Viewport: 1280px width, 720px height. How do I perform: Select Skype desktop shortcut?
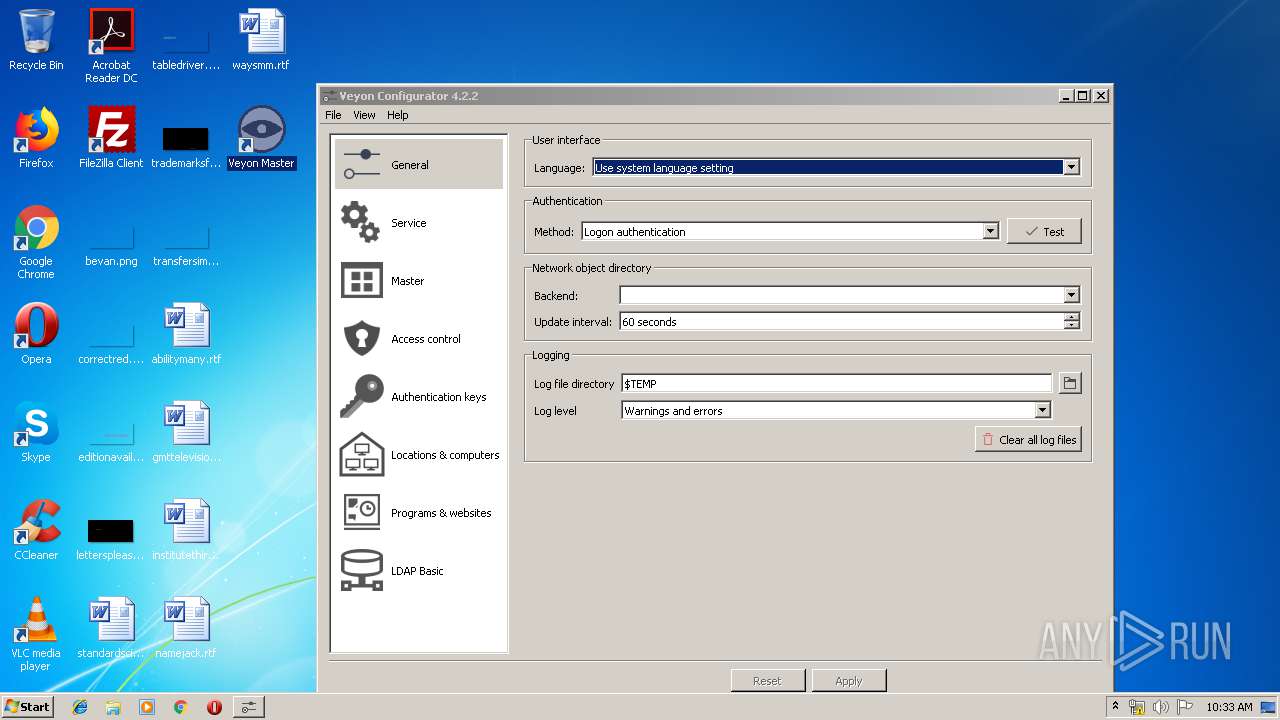36,433
